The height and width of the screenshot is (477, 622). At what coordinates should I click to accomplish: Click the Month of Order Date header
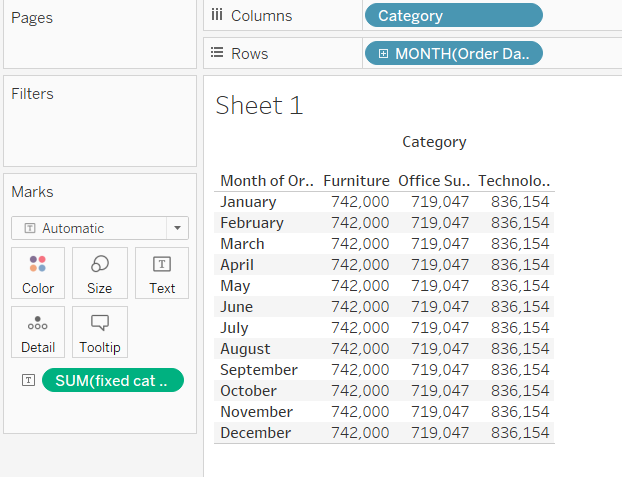267,181
